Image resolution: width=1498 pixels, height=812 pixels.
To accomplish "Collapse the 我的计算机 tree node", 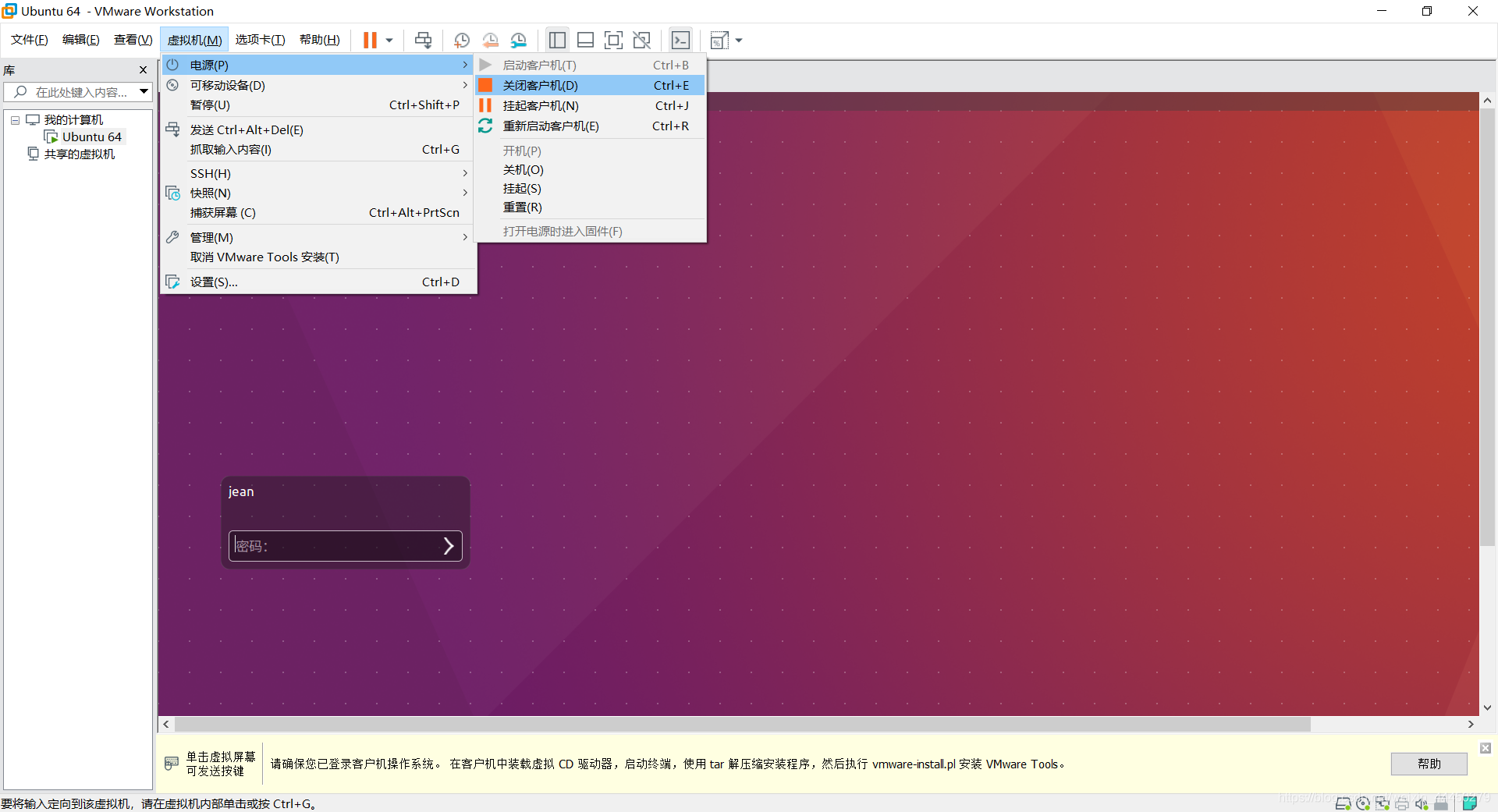I will click(15, 120).
